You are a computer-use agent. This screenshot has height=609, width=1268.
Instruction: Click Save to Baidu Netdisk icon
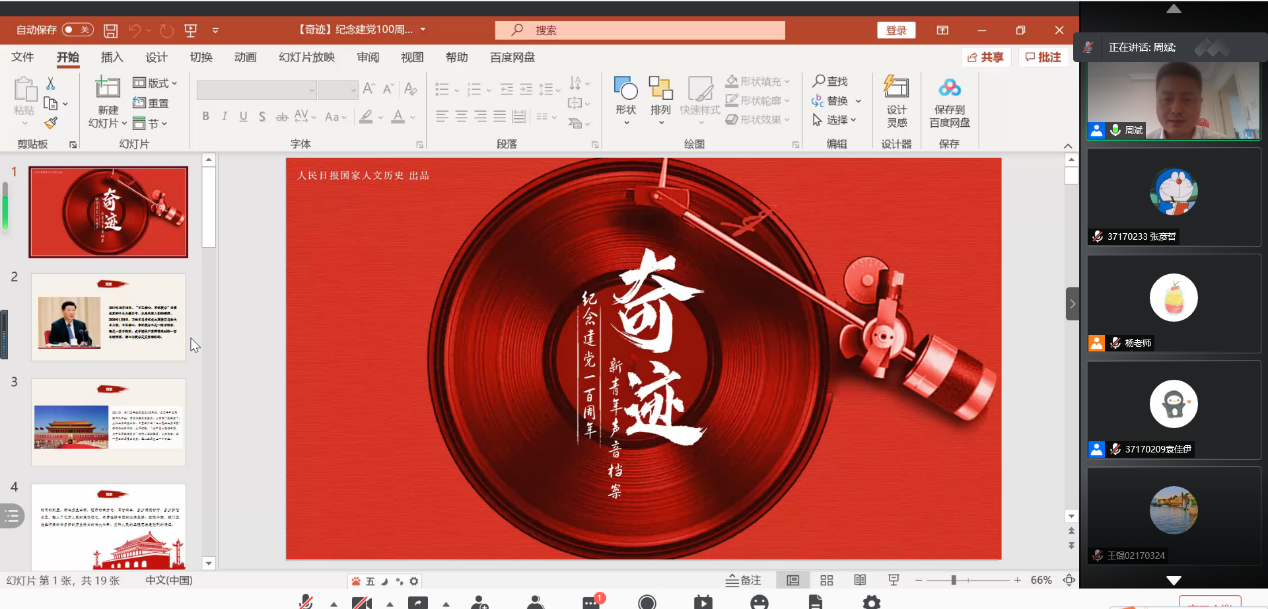(x=949, y=101)
